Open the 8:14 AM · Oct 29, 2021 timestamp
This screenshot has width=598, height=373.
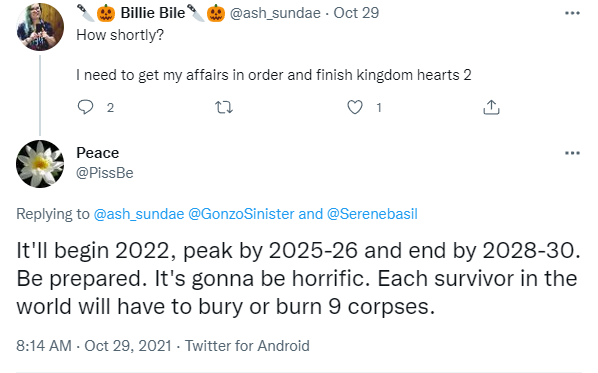click(94, 346)
